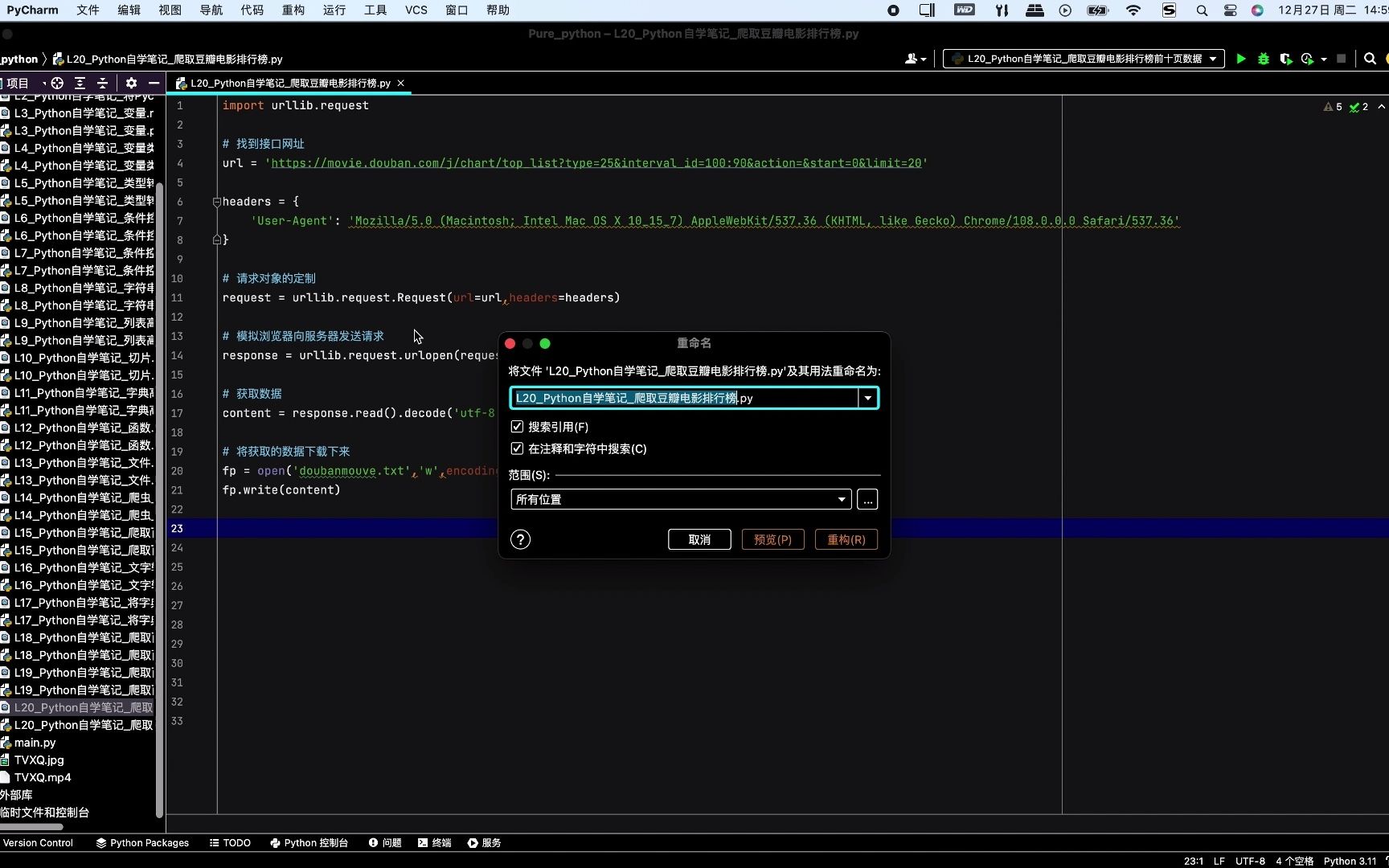Fold the headers dictionary block at line 6
Image resolution: width=1389 pixels, height=868 pixels.
(x=217, y=202)
